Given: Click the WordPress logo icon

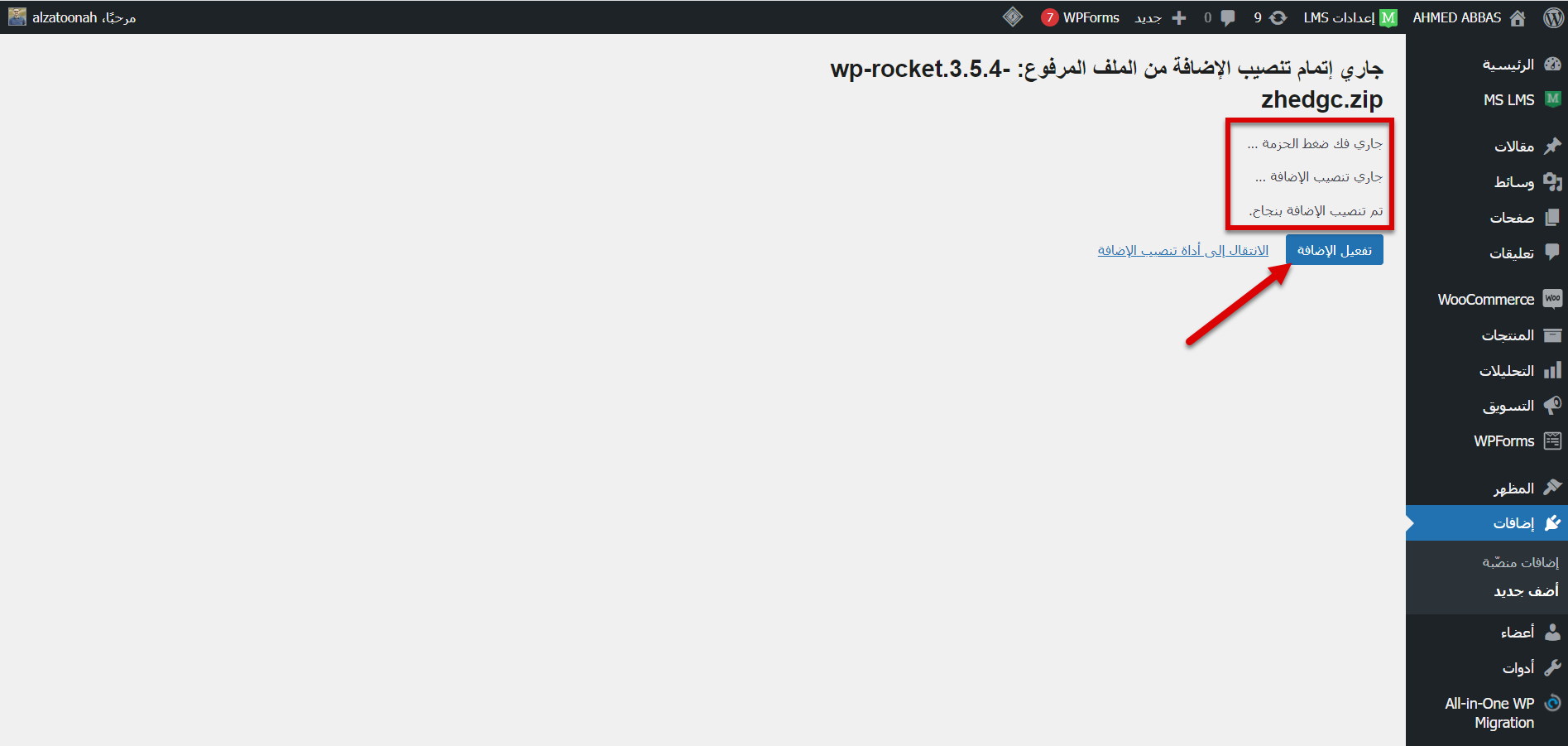Looking at the screenshot, I should point(1553,17).
